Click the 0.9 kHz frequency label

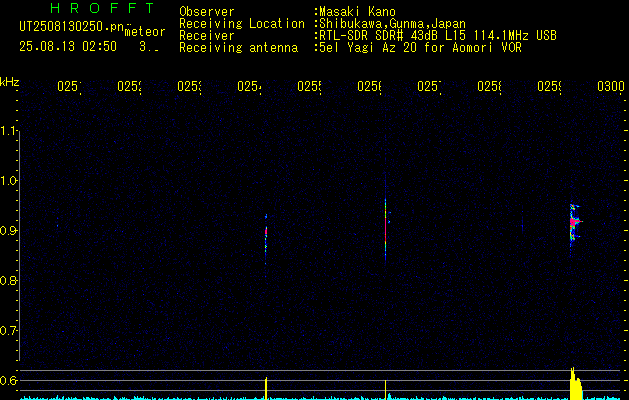(x=9, y=231)
